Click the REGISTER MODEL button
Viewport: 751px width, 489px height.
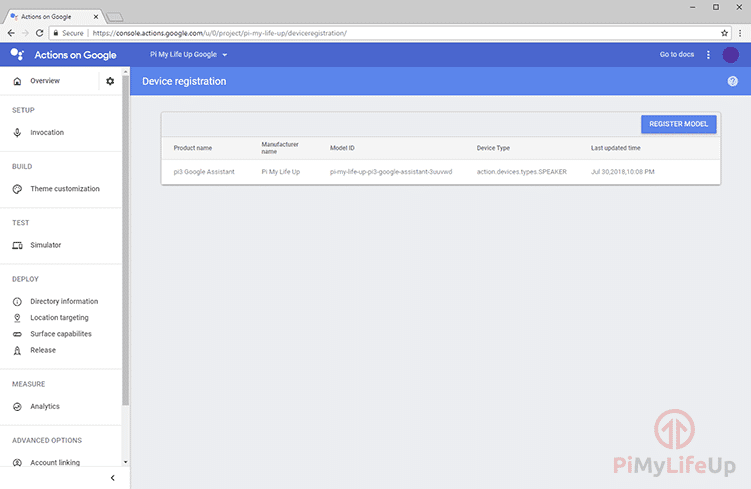click(679, 124)
